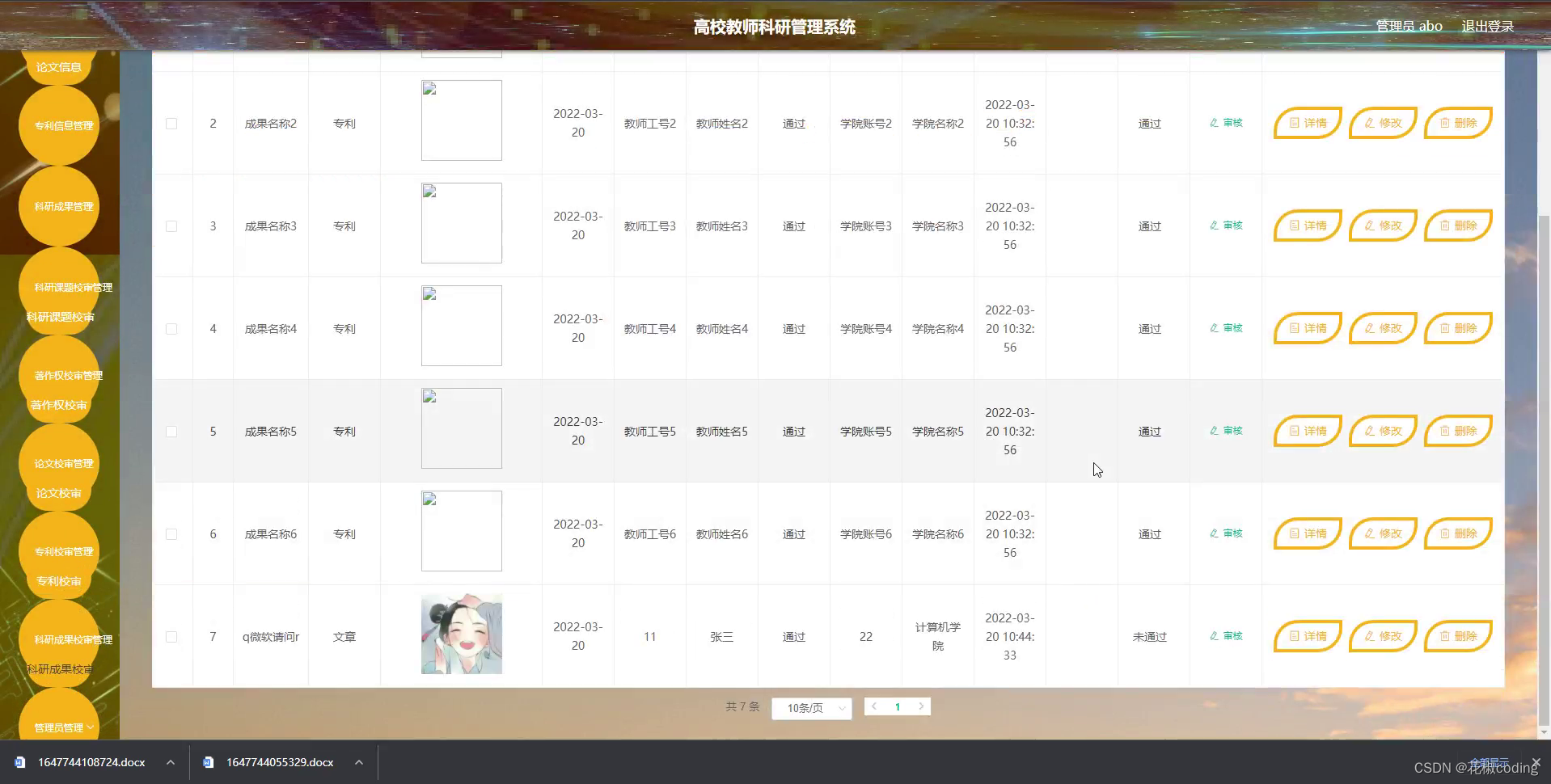The width and height of the screenshot is (1551, 784).
Task: Open 论文信息 in the sidebar
Action: point(57,66)
